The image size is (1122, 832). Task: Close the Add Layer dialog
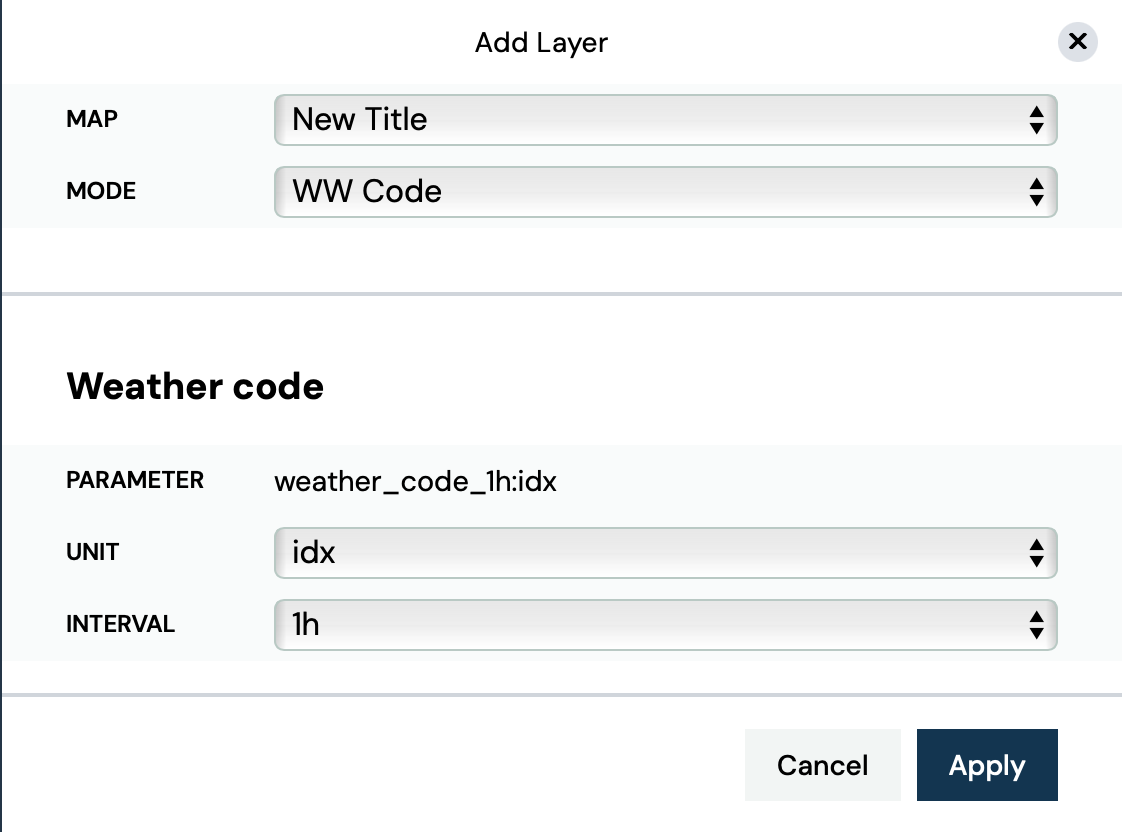point(1077,42)
